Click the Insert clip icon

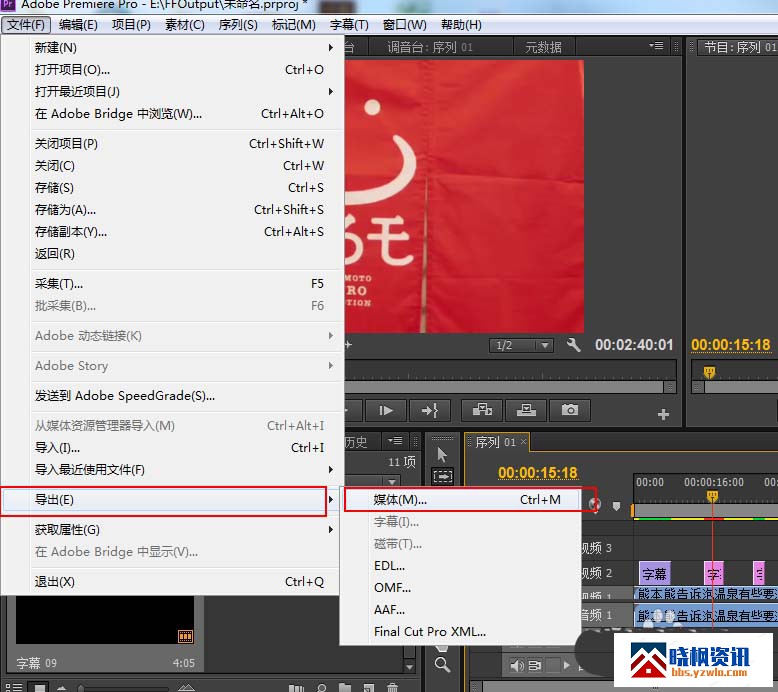482,410
